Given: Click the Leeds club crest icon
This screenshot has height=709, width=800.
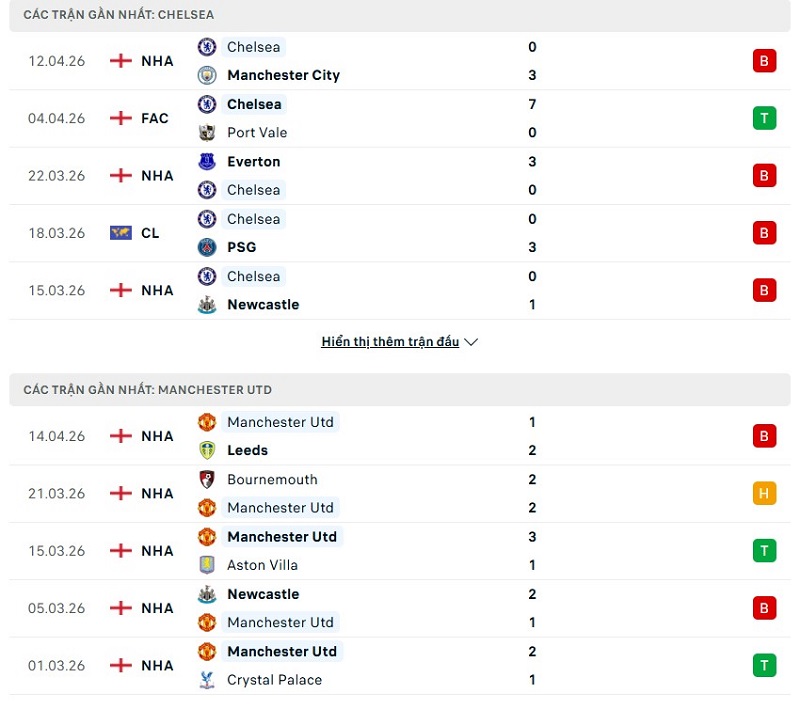Looking at the screenshot, I should point(207,450).
